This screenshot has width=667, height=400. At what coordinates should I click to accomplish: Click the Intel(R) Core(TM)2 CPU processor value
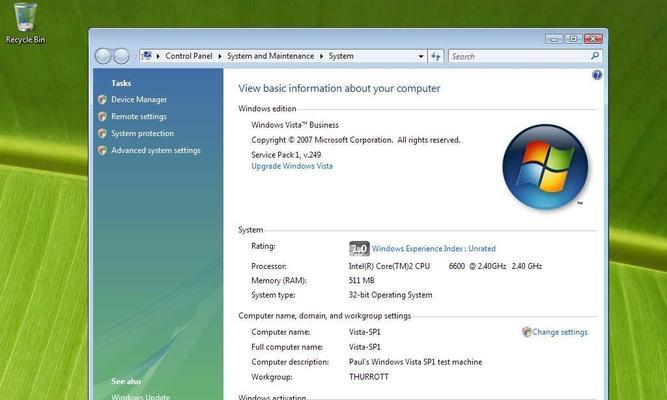click(x=445, y=266)
